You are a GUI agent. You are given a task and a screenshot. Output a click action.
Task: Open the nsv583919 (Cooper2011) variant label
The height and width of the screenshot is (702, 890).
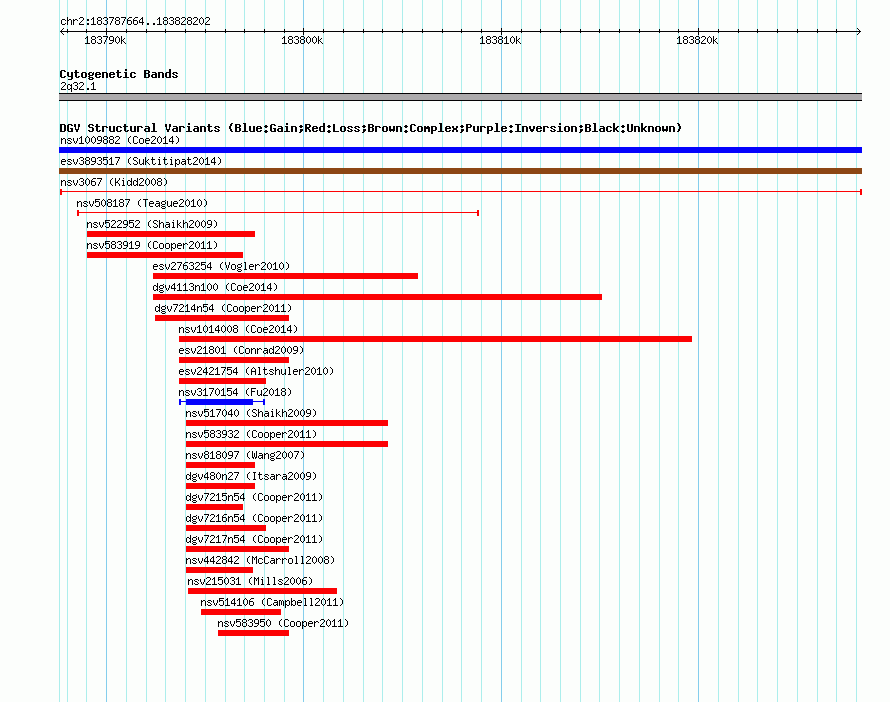click(x=152, y=245)
